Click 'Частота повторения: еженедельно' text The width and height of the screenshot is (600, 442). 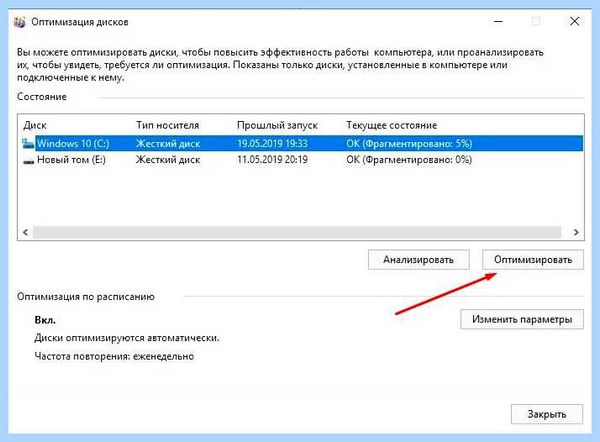(114, 356)
